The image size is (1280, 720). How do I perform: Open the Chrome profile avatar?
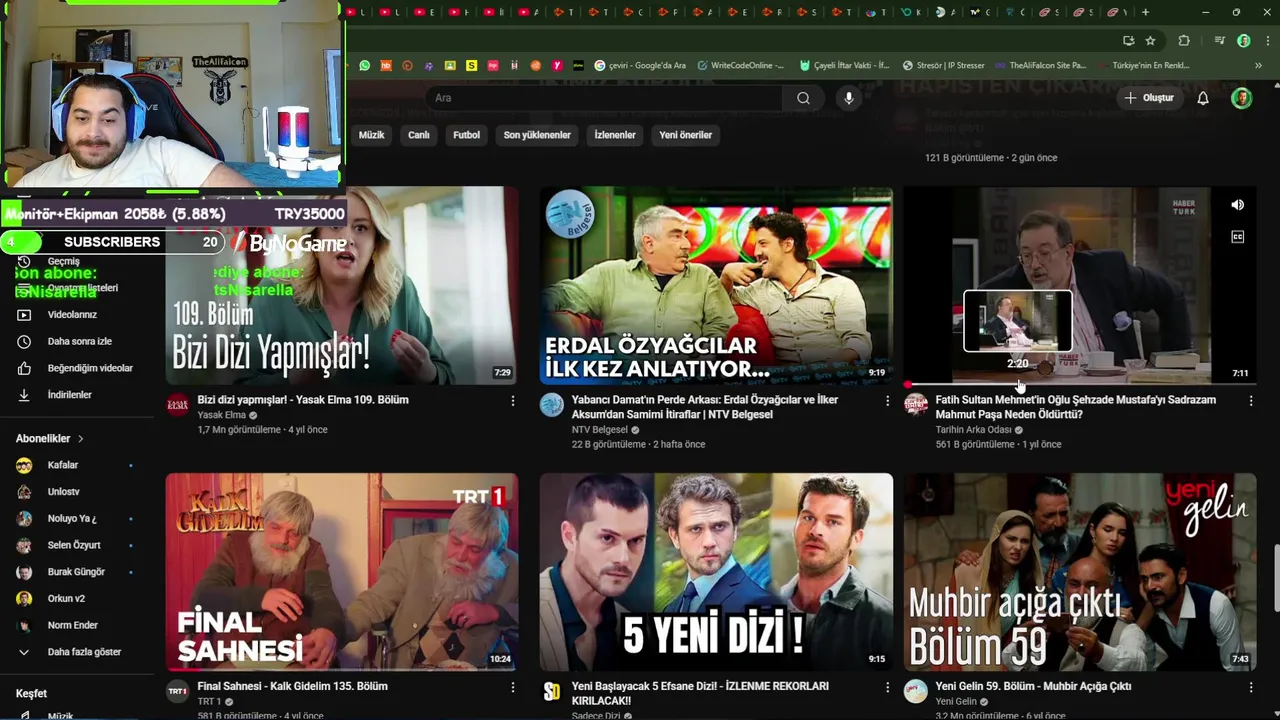[1244, 40]
